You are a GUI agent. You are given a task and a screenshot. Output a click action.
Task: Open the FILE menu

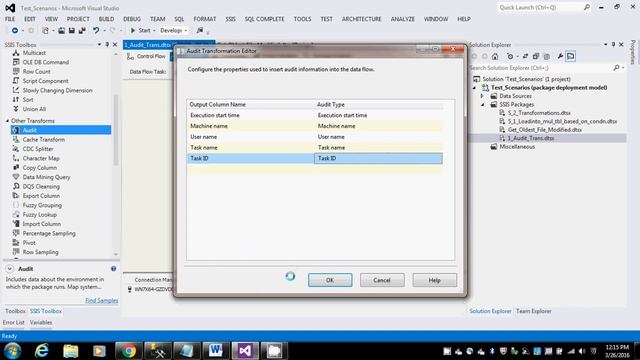10,19
